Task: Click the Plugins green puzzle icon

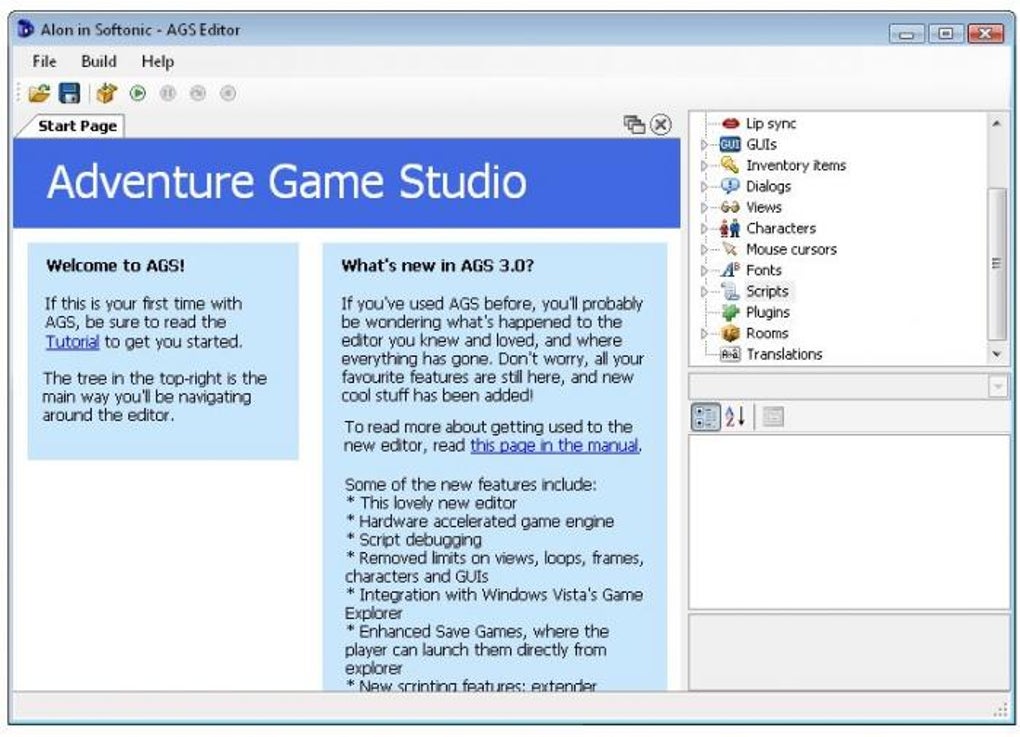Action: coord(730,312)
